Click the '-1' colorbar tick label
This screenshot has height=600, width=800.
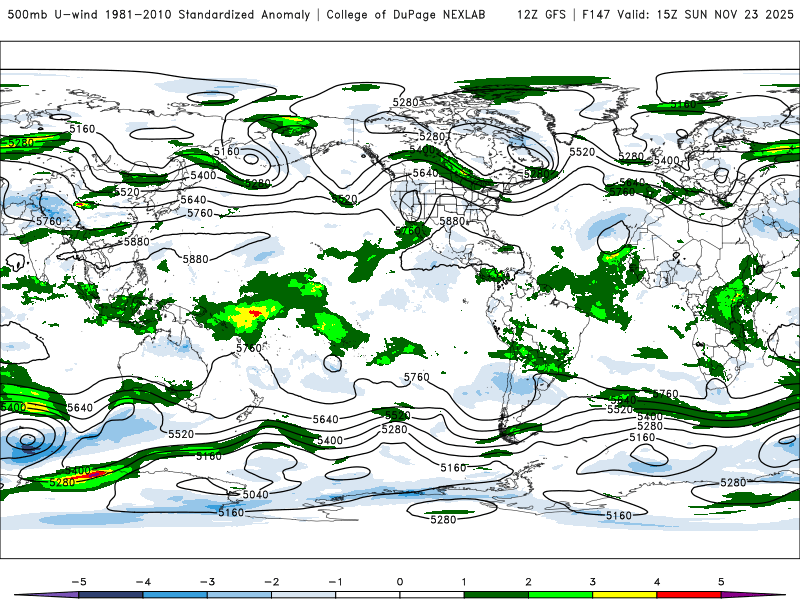(336, 582)
